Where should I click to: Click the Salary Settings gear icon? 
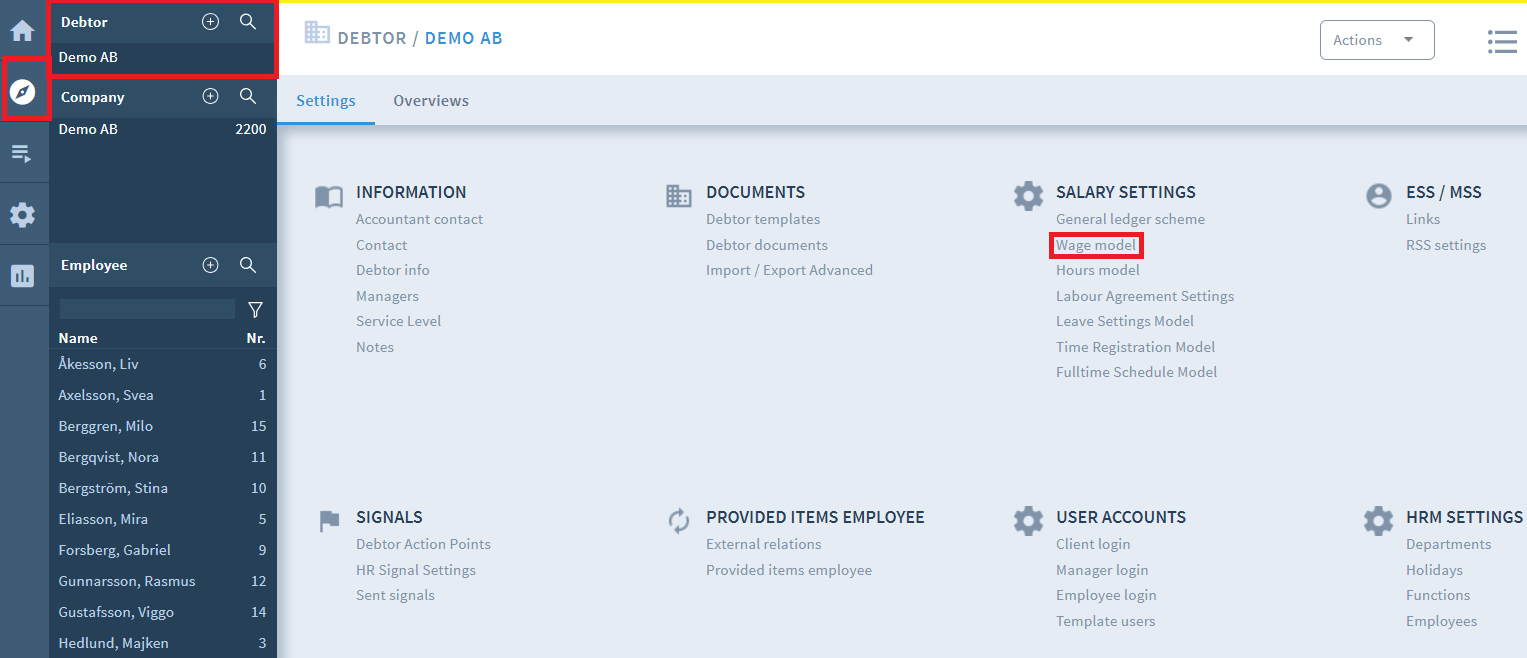point(1028,195)
